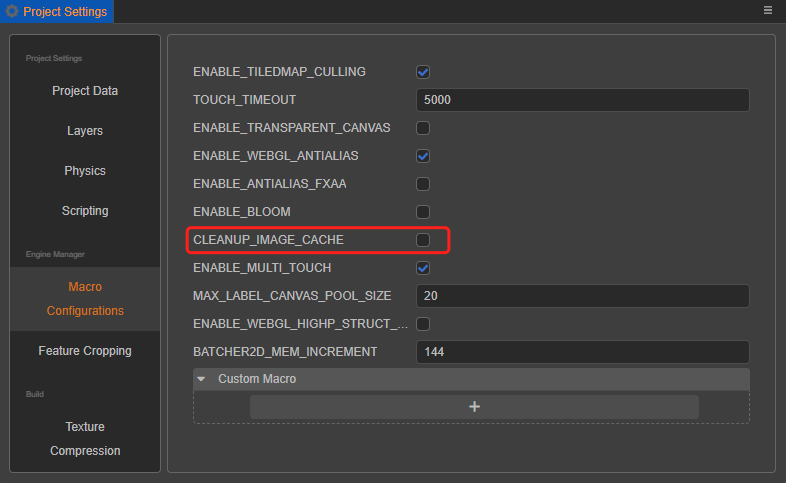The height and width of the screenshot is (483, 786).
Task: Uncheck ENABLE_WEBGL_ANTIALIAS
Action: pyautogui.click(x=423, y=156)
